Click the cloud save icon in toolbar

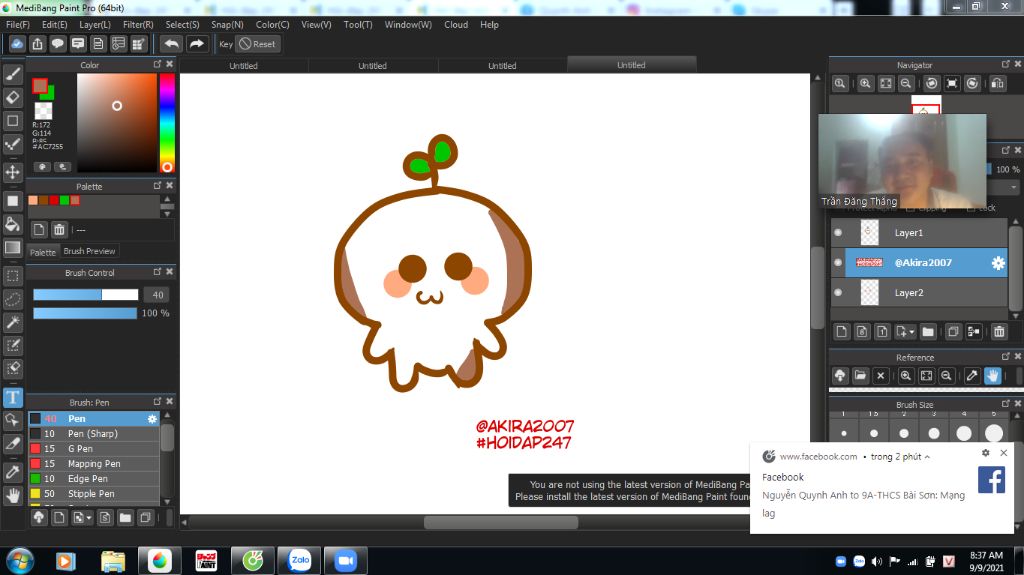17,44
